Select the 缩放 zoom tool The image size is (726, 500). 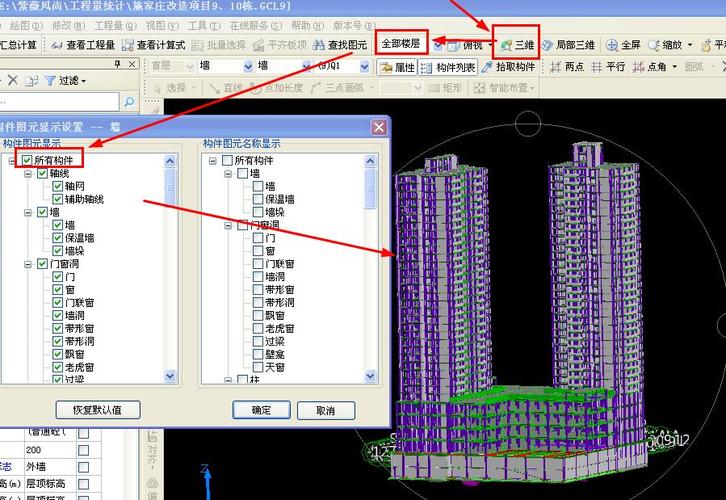click(665, 45)
